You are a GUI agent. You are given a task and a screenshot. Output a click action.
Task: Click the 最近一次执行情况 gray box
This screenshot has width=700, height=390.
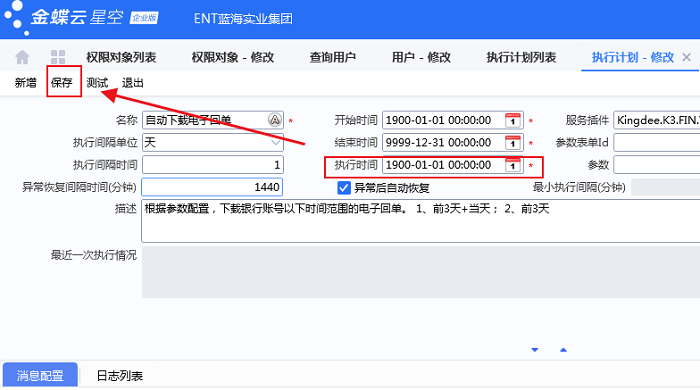coord(421,272)
